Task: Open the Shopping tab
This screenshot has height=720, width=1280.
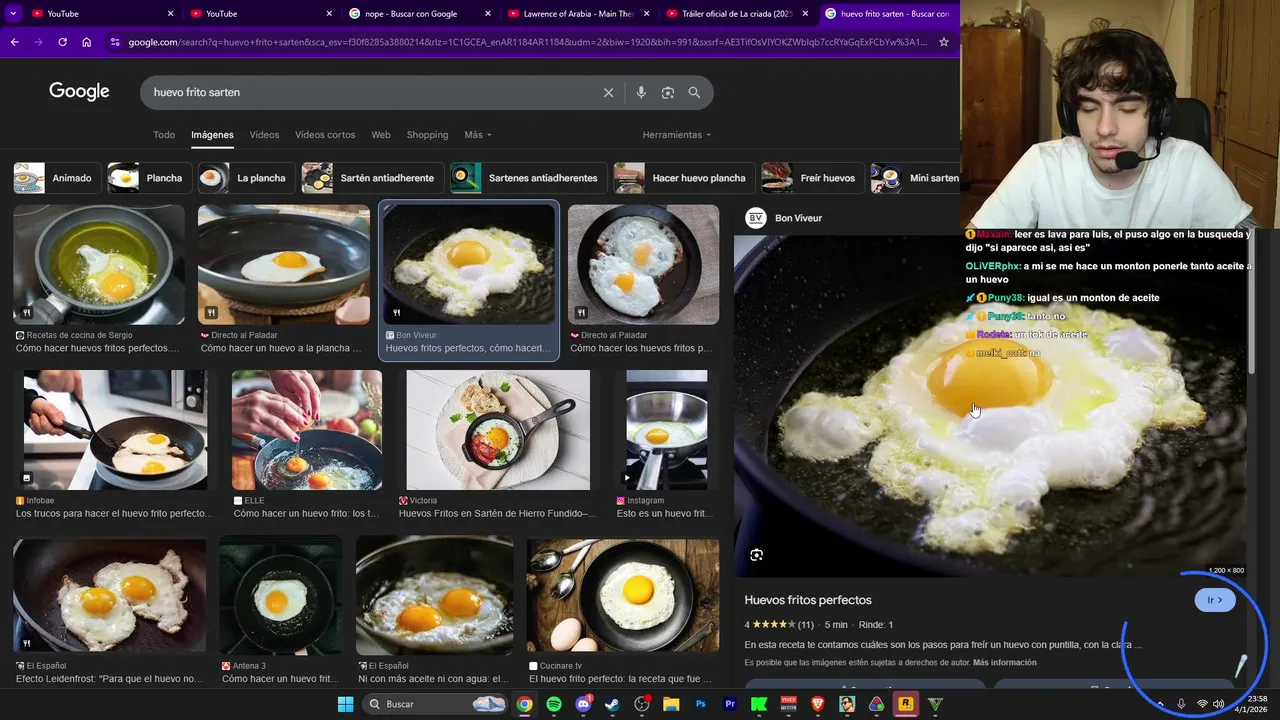Action: (427, 135)
